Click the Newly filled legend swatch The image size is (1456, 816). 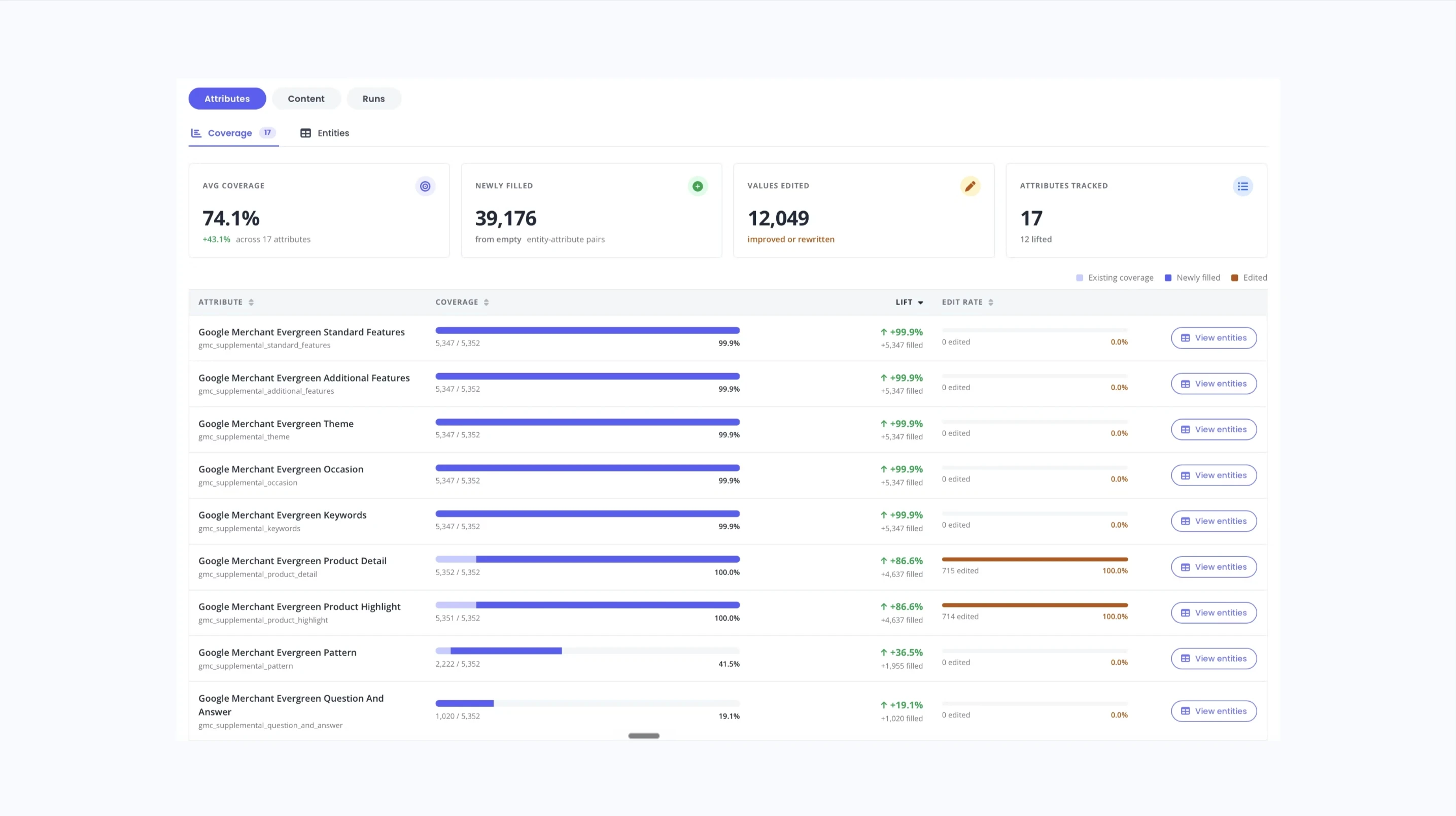pyautogui.click(x=1168, y=278)
